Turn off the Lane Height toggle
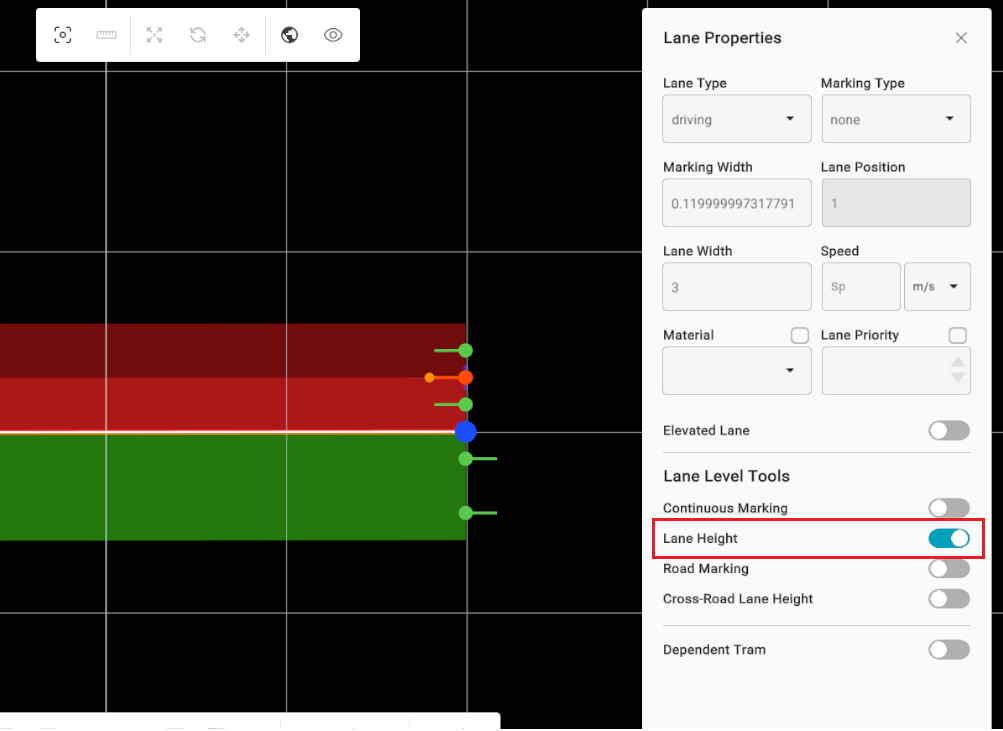1003x731 pixels. [948, 539]
